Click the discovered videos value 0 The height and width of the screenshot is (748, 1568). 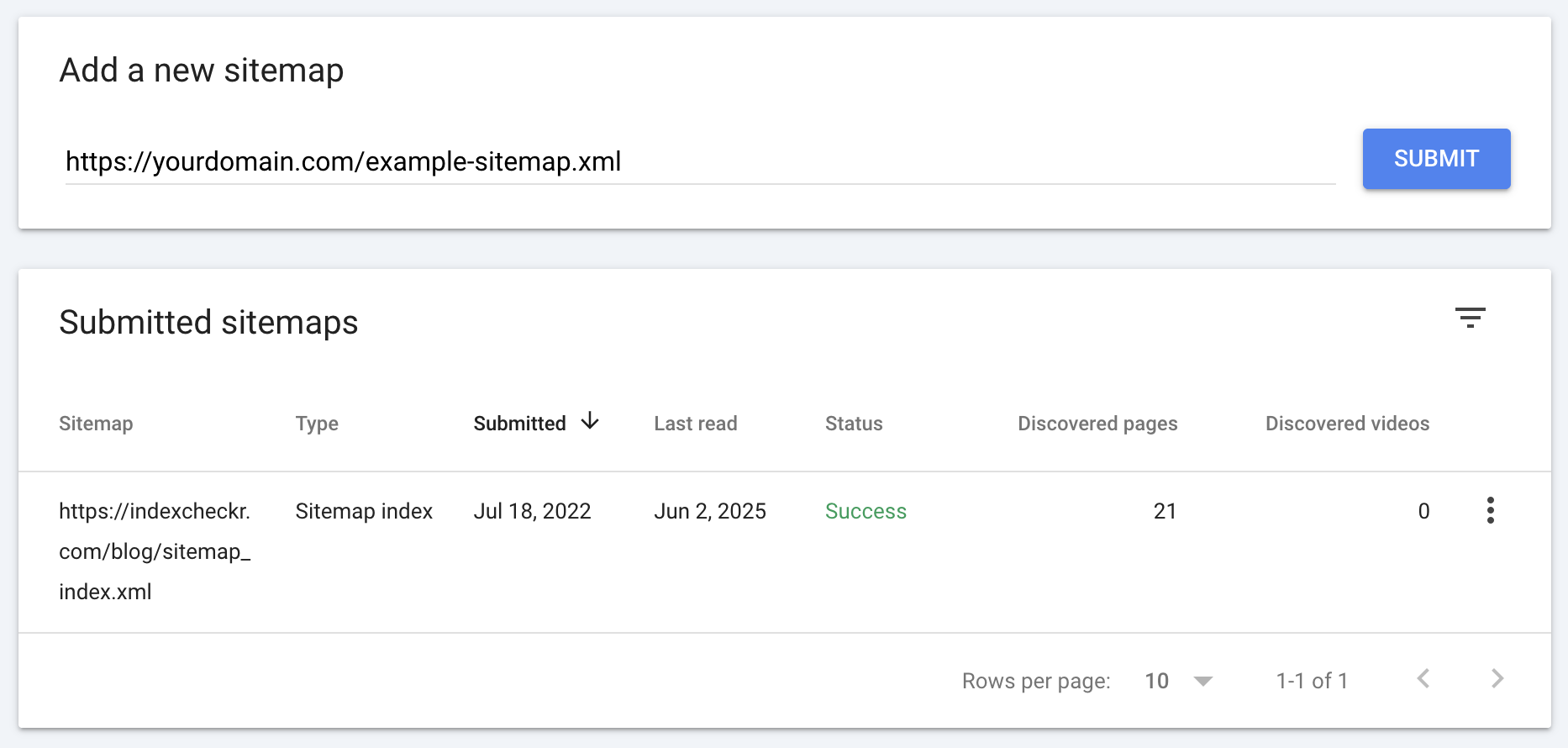[1423, 511]
